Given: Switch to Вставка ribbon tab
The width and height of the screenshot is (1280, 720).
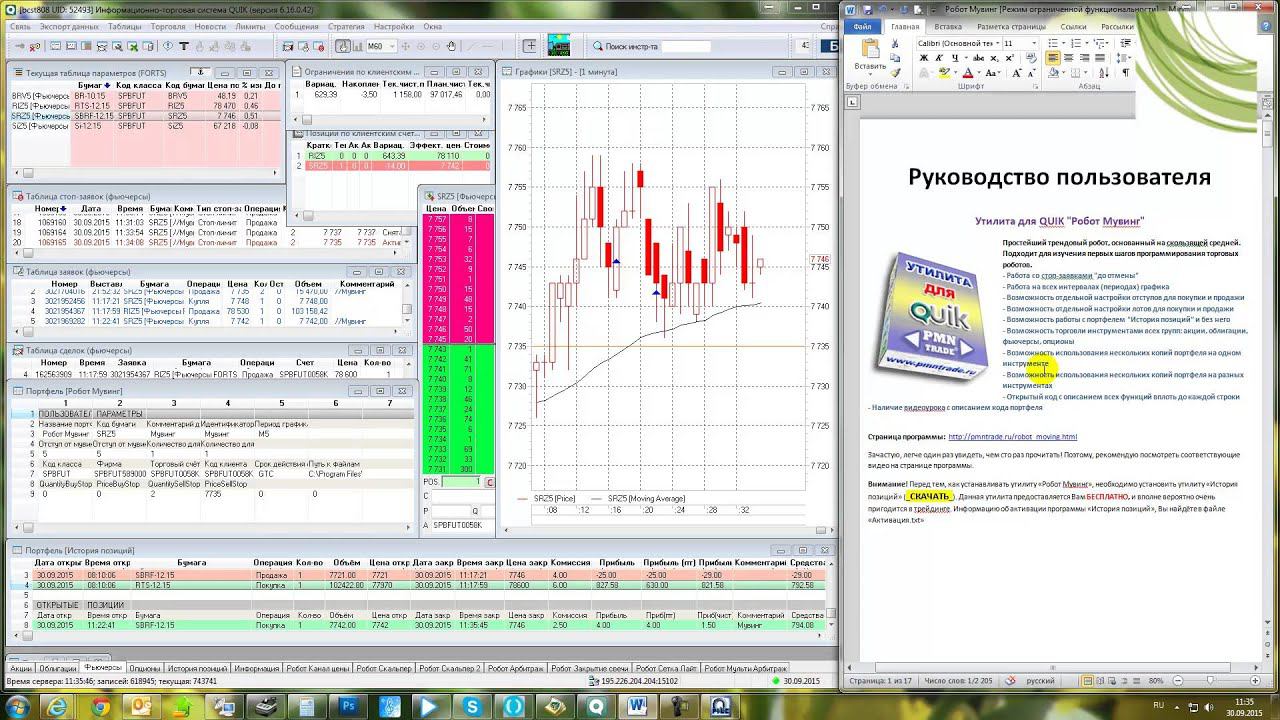Looking at the screenshot, I should (947, 27).
